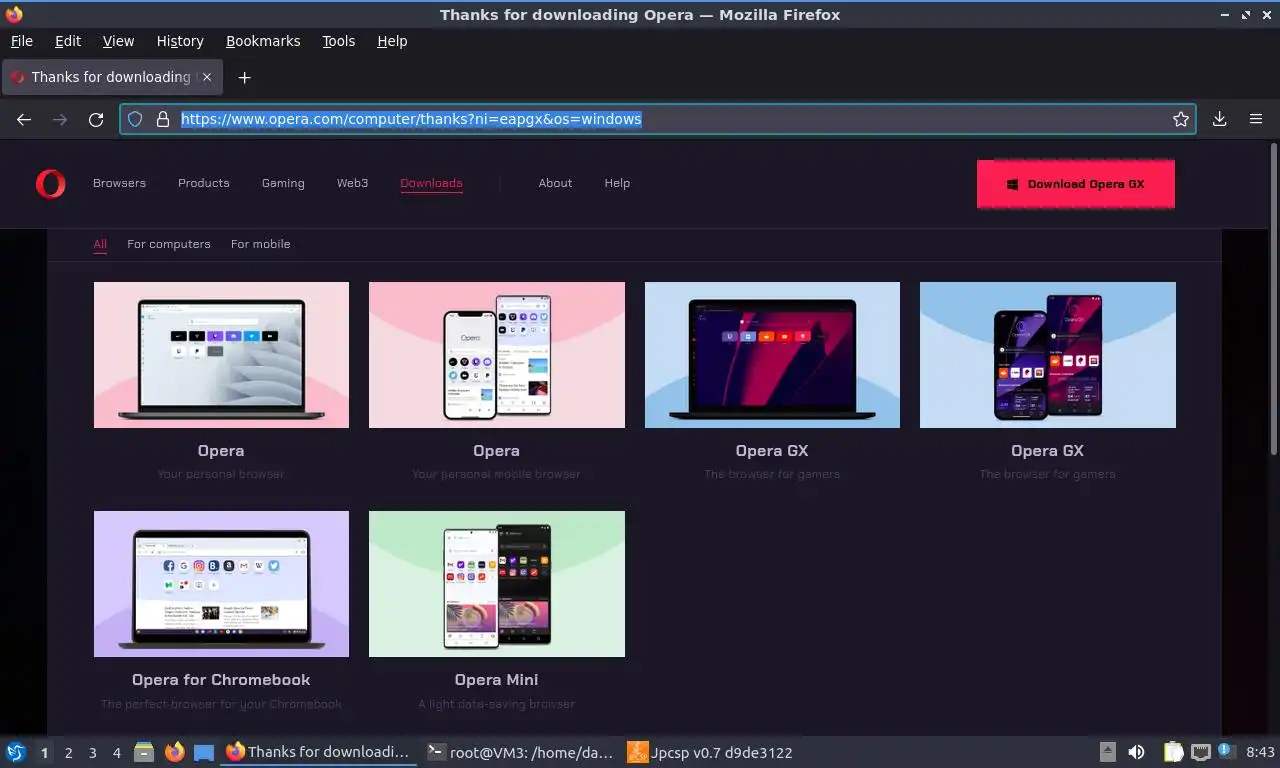The image size is (1280, 768).
Task: Click the tray scroll-up arrow icon
Action: pos(1107,752)
